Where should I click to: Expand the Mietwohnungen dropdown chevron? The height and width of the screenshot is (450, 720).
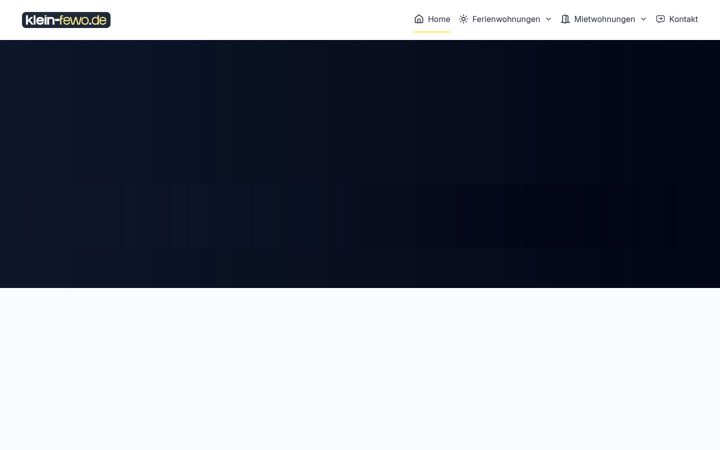[643, 19]
